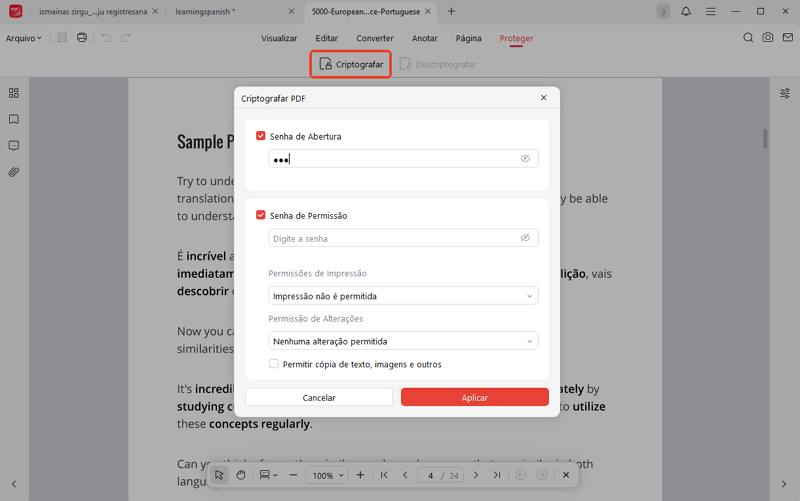Open the Converter menu tab

[x=375, y=38]
